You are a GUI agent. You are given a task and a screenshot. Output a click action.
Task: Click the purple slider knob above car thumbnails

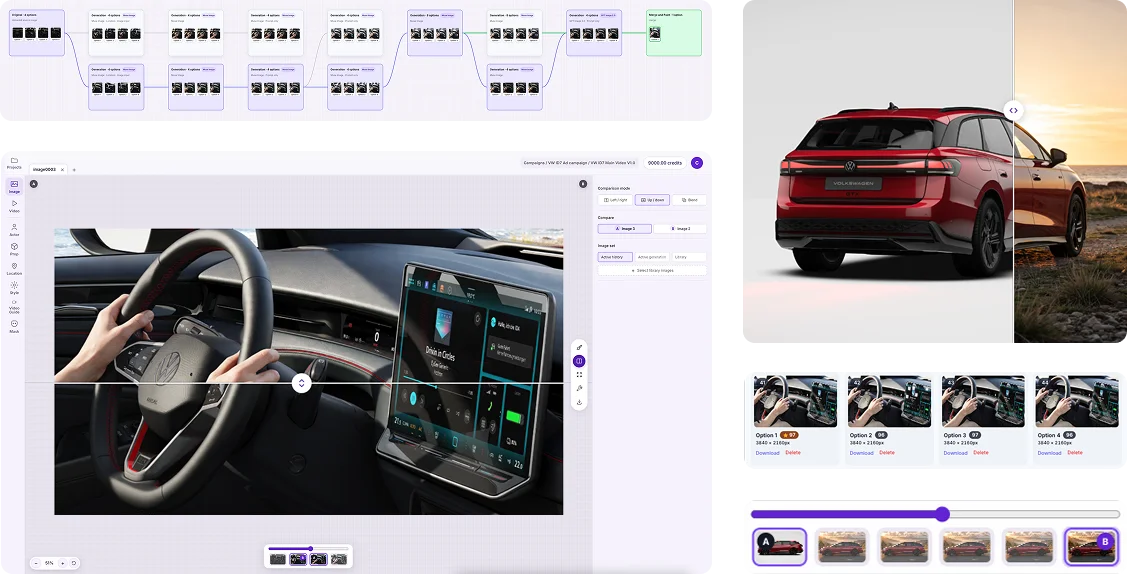[x=942, y=514]
